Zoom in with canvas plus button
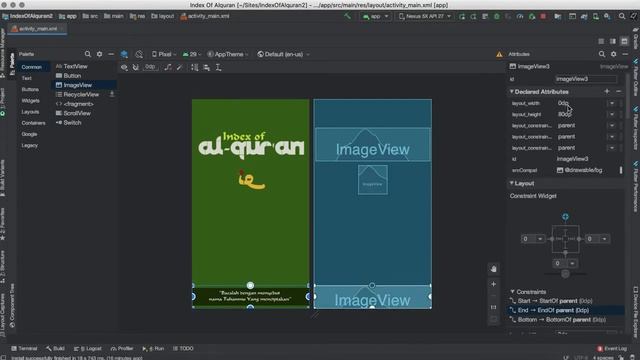 pos(493,284)
